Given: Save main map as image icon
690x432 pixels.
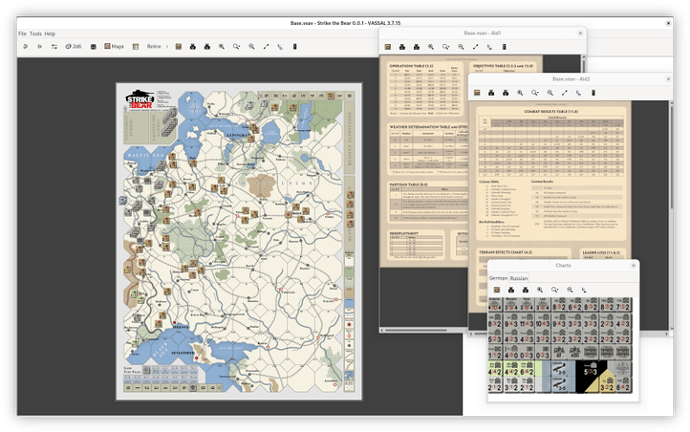Looking at the screenshot, I should click(x=295, y=46).
